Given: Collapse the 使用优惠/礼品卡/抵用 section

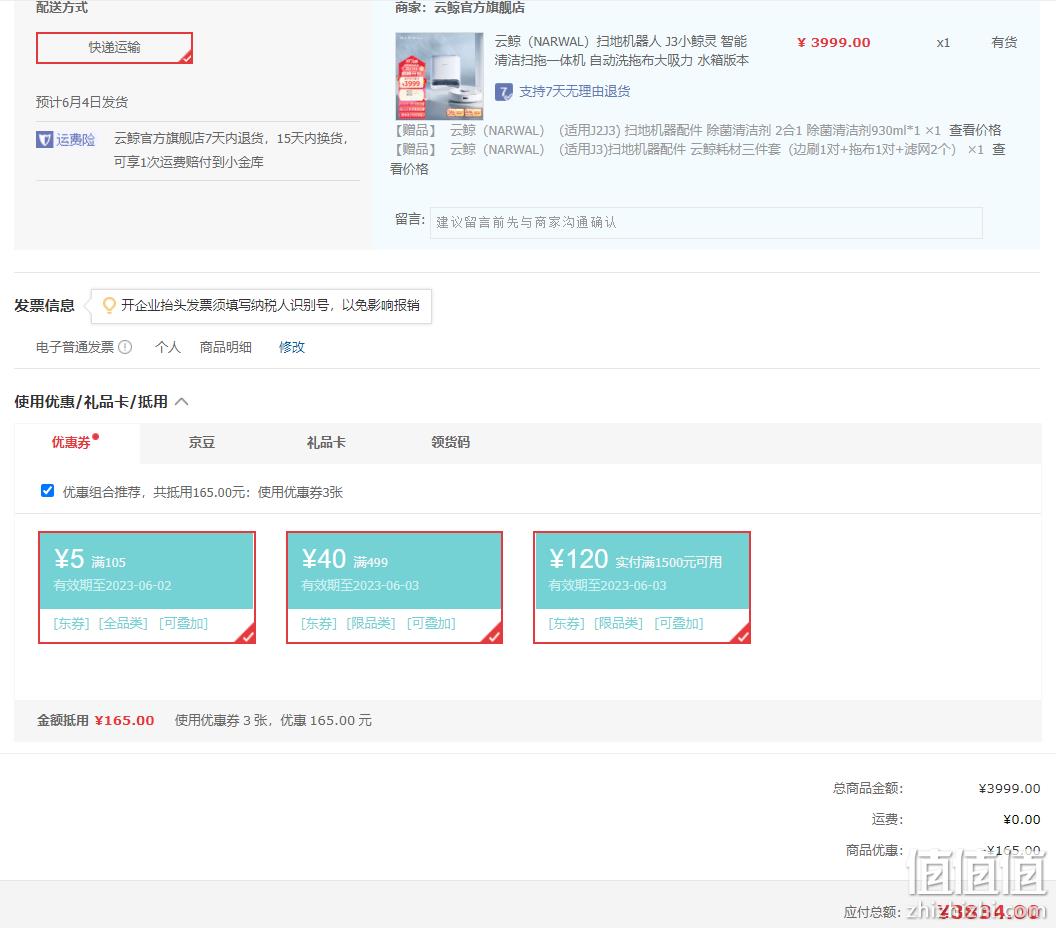Looking at the screenshot, I should (182, 402).
